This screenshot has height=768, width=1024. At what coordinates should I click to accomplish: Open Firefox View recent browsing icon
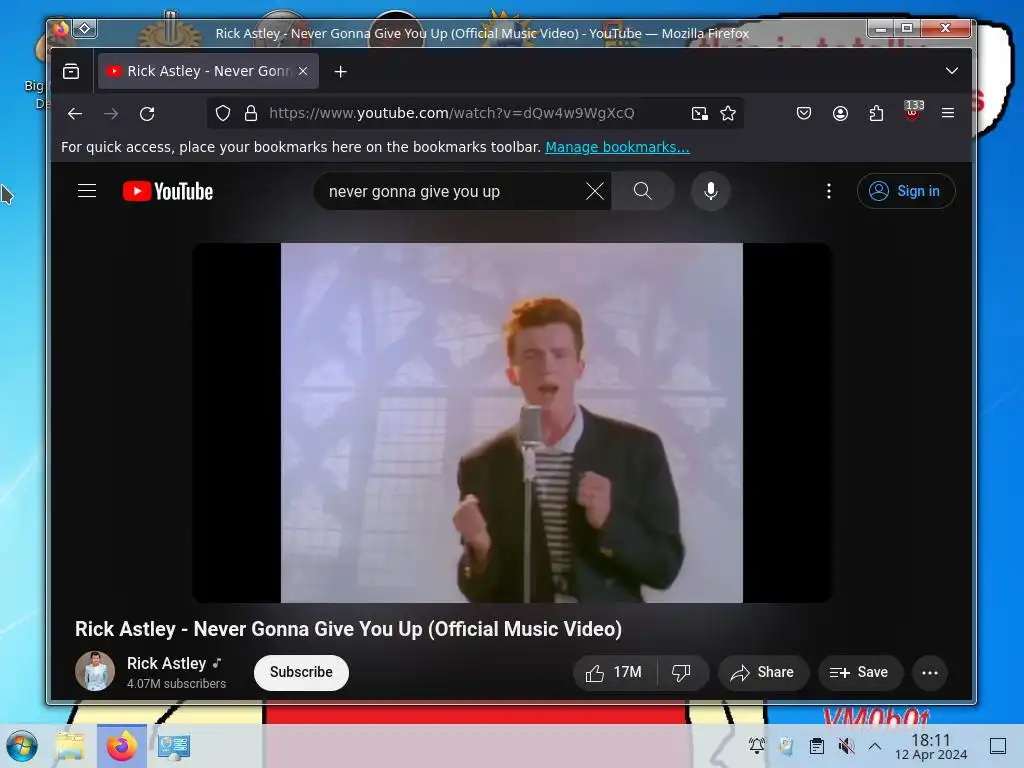[x=71, y=71]
